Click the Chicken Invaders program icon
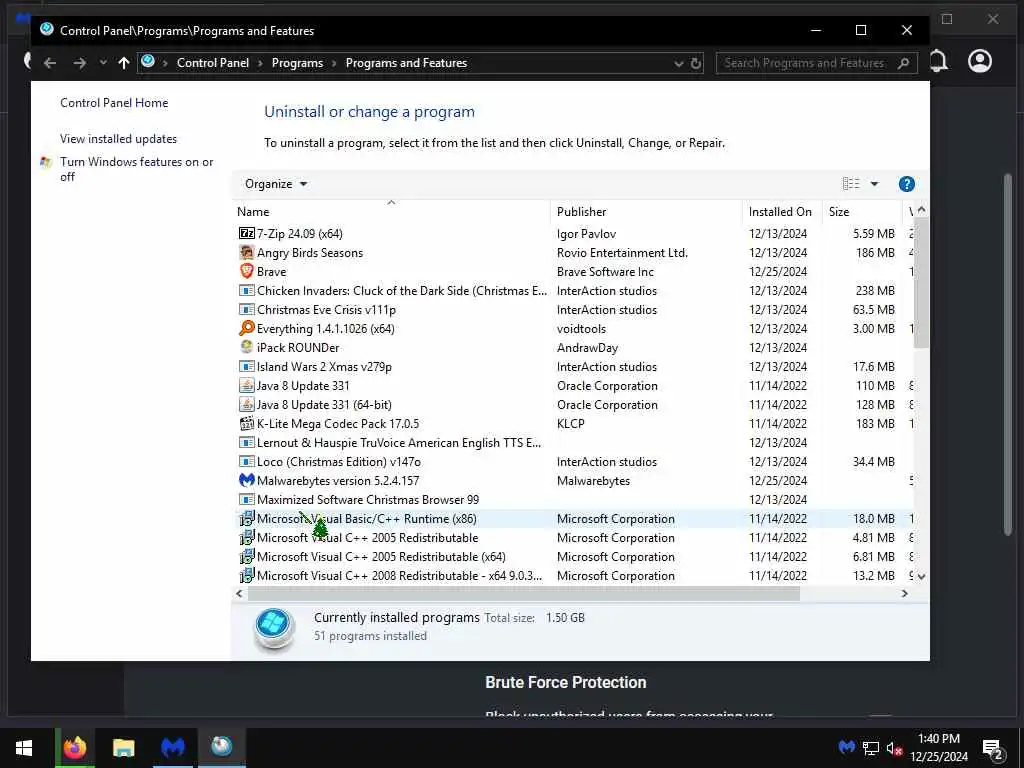This screenshot has width=1024, height=768. click(246, 290)
